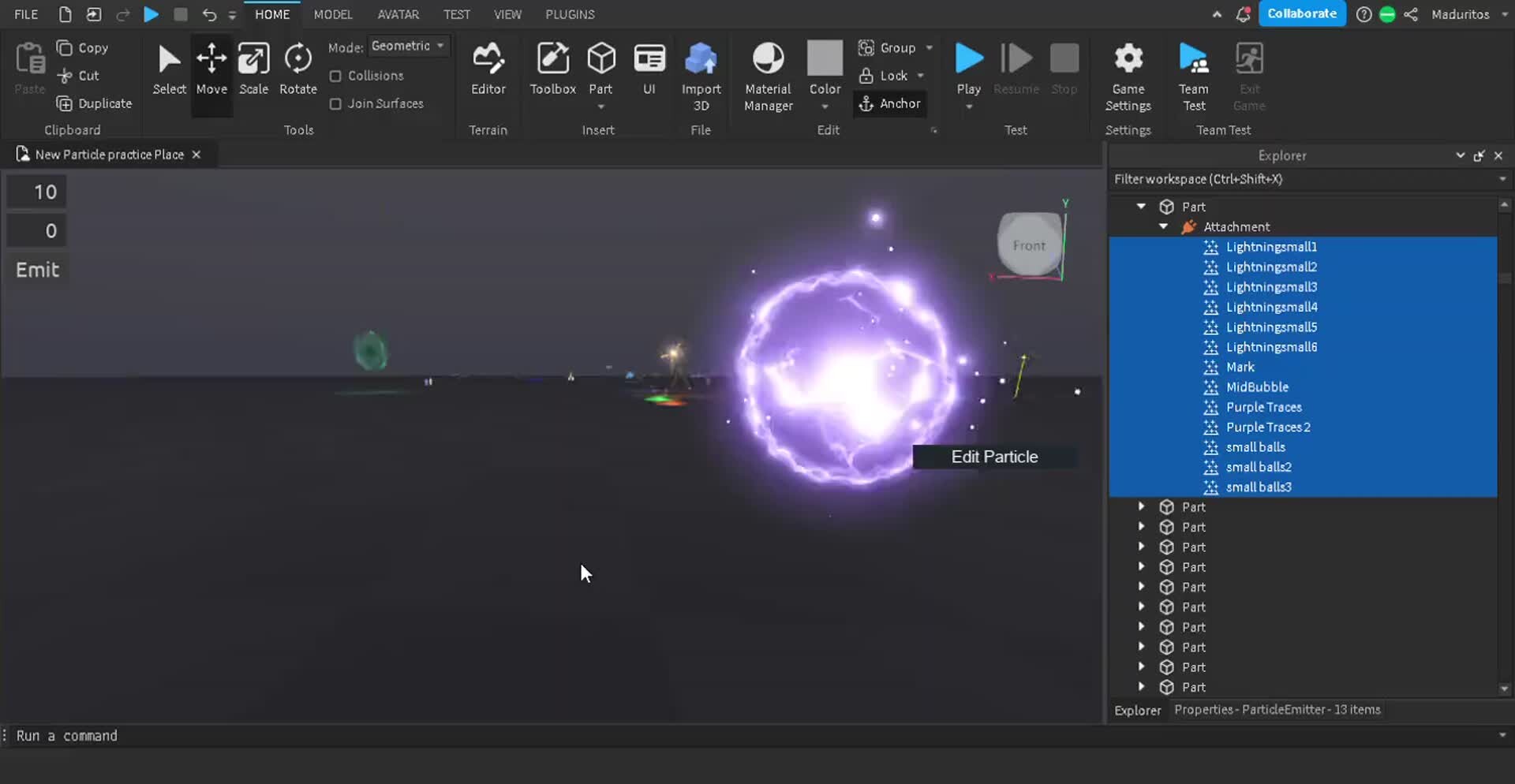The image size is (1515, 784).
Task: Open the PLUGINS ribbon tab
Action: pyautogui.click(x=570, y=13)
